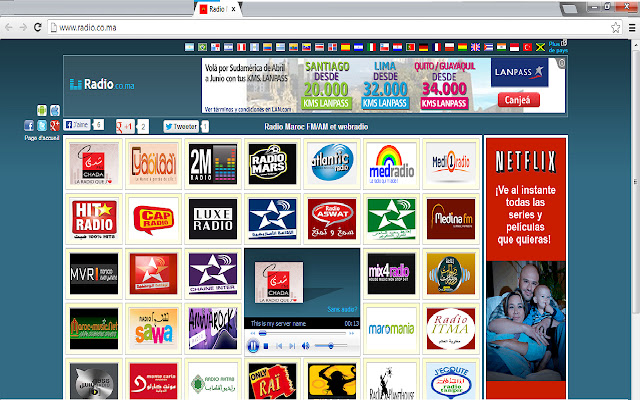Select the Radio ITMA station

451,329
